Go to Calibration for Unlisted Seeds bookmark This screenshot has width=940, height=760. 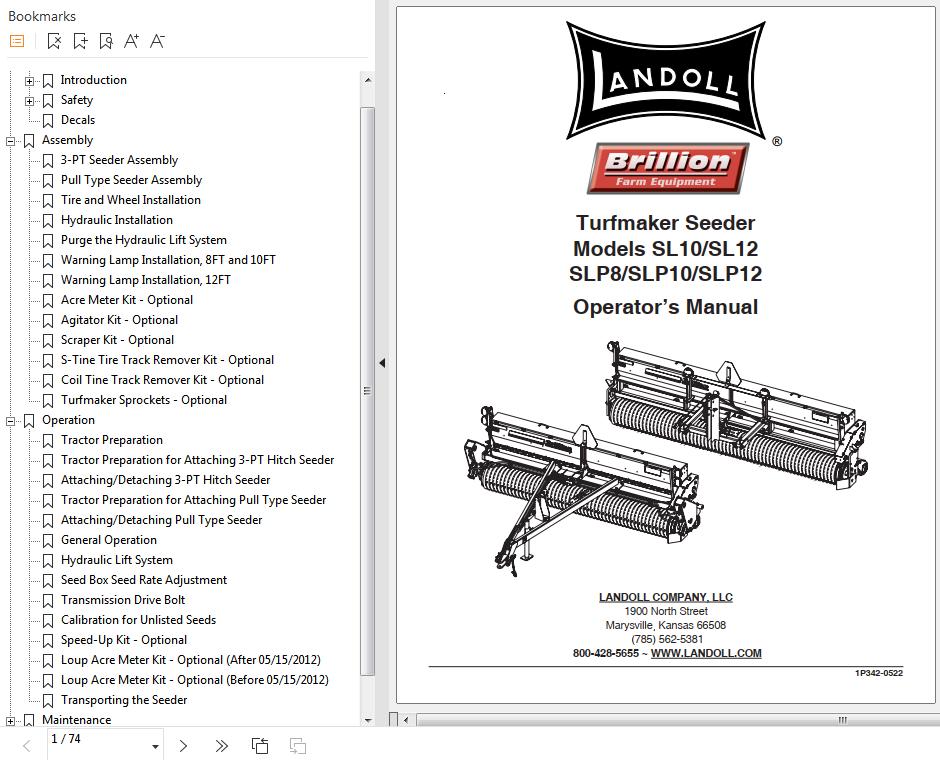pyautogui.click(x=138, y=620)
